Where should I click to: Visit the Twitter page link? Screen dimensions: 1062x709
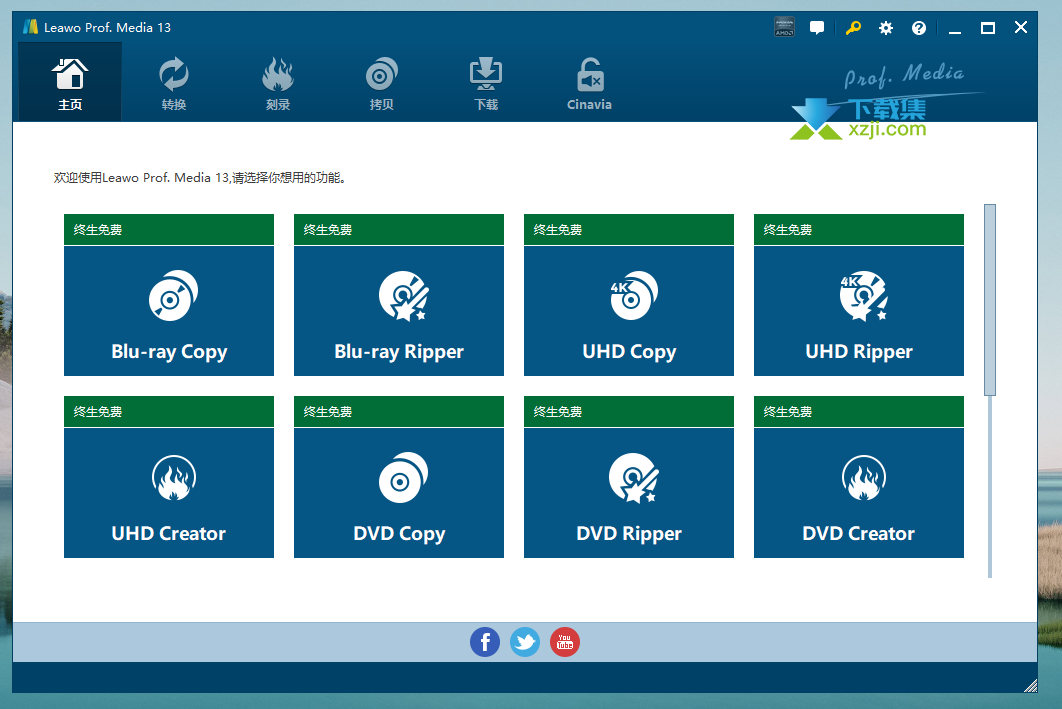coord(525,642)
